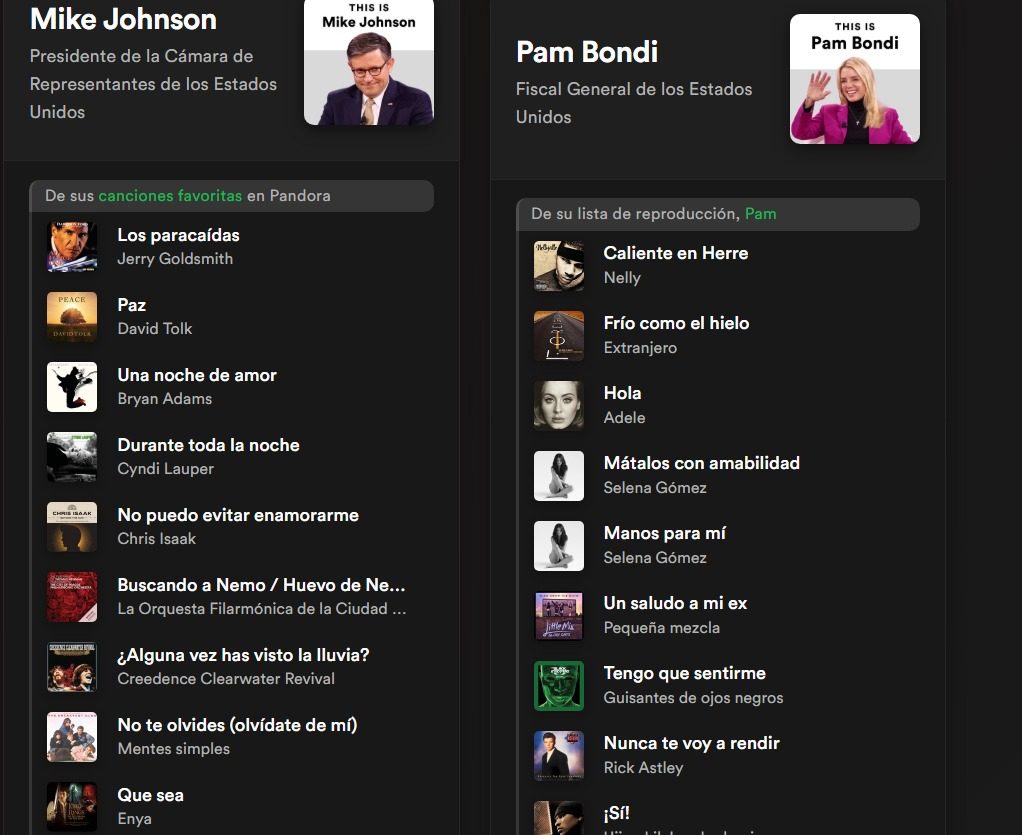Click the Rick Astley album cover thumbnail
The image size is (1022, 835).
point(559,755)
